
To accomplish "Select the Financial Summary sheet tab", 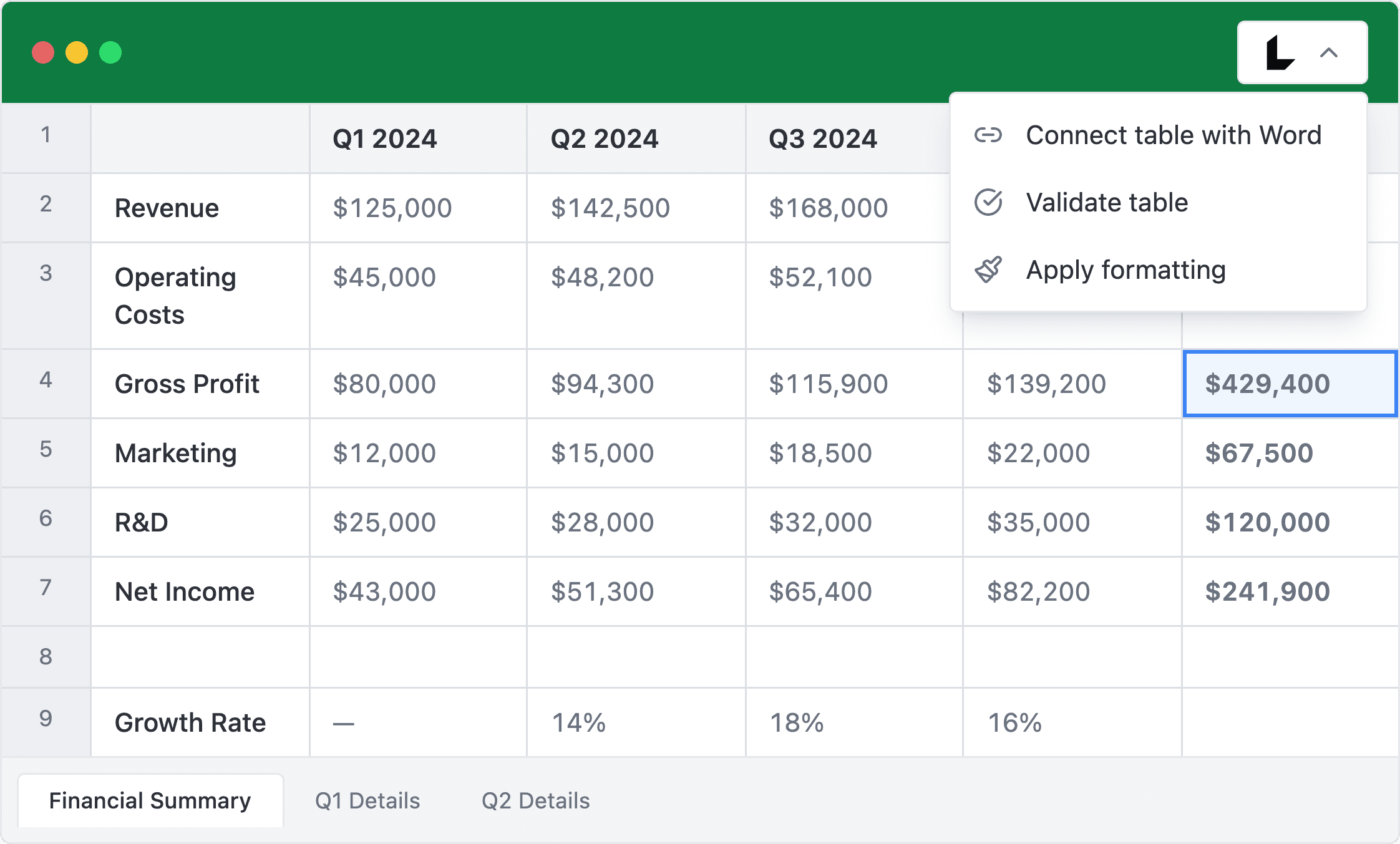I will [150, 800].
